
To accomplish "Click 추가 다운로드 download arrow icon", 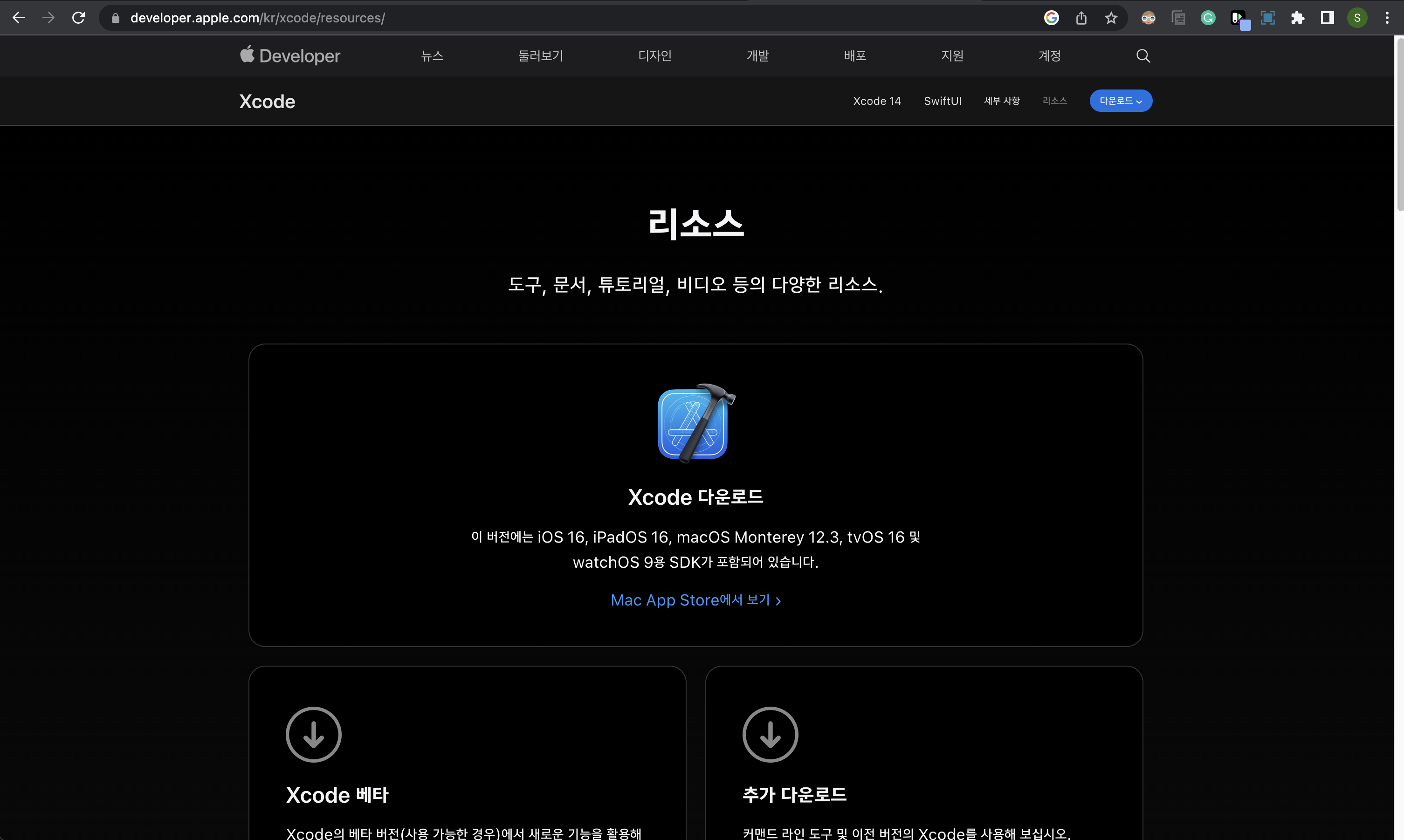I will pos(770,734).
